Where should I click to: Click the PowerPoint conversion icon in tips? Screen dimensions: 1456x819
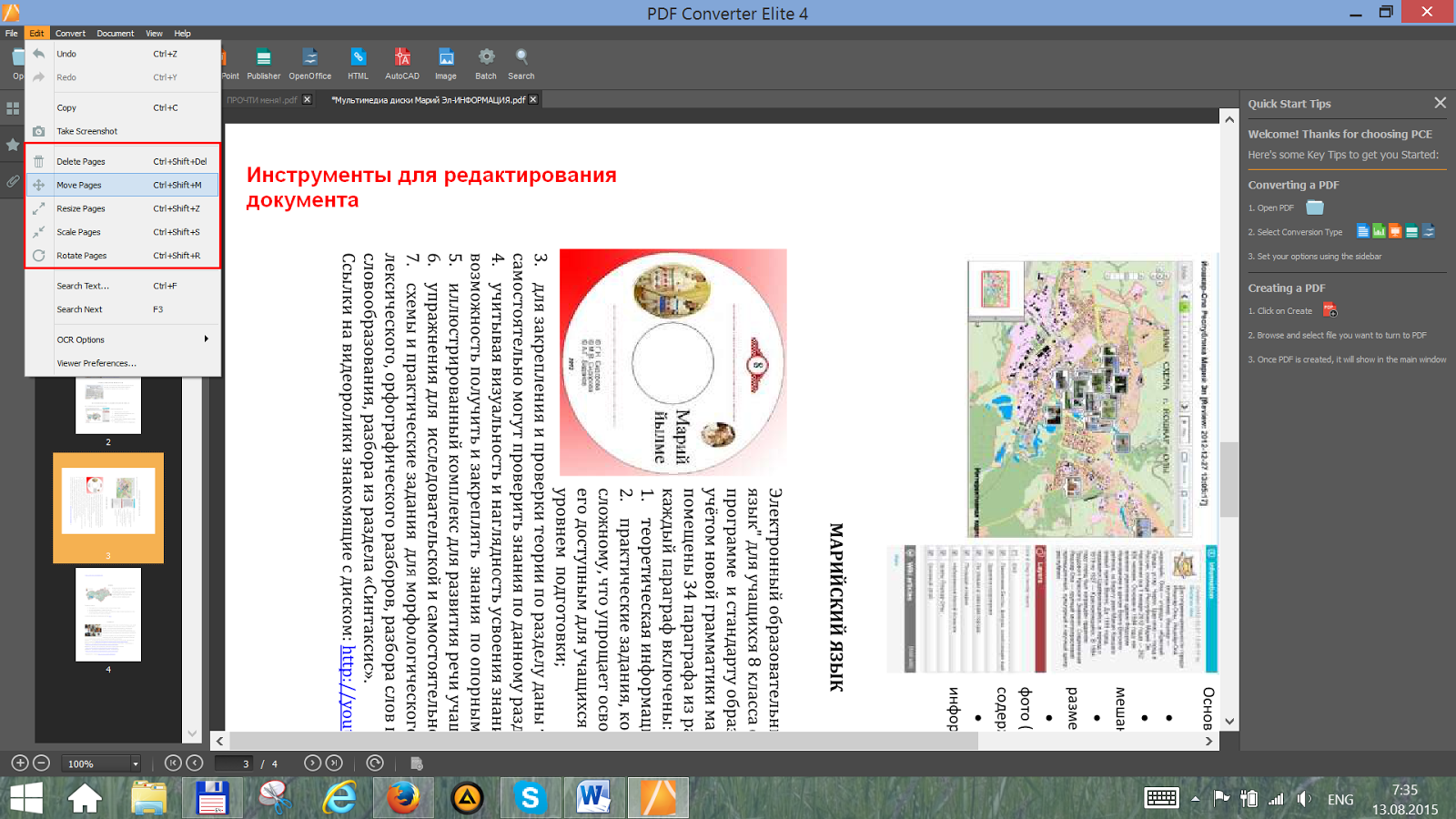[1395, 231]
